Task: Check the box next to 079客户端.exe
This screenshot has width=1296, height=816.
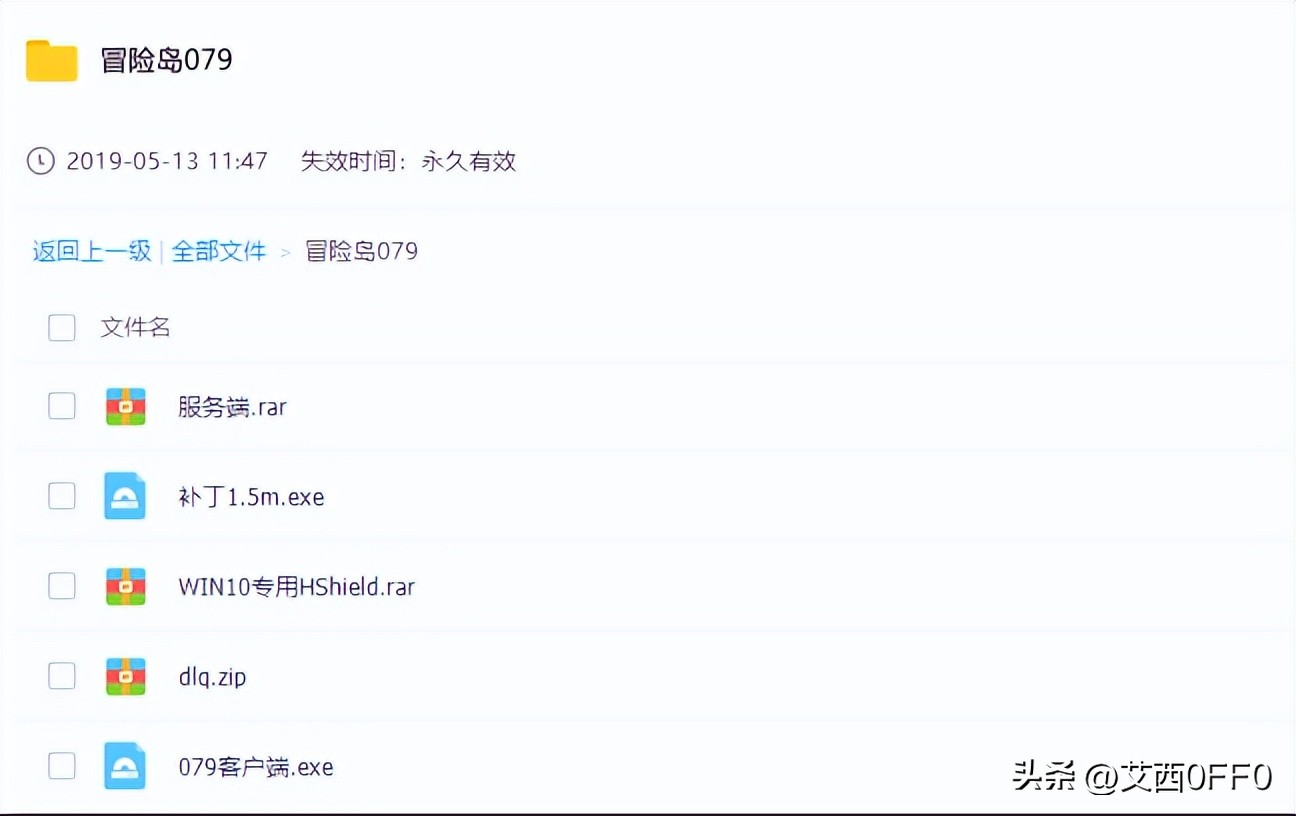Action: [x=61, y=766]
